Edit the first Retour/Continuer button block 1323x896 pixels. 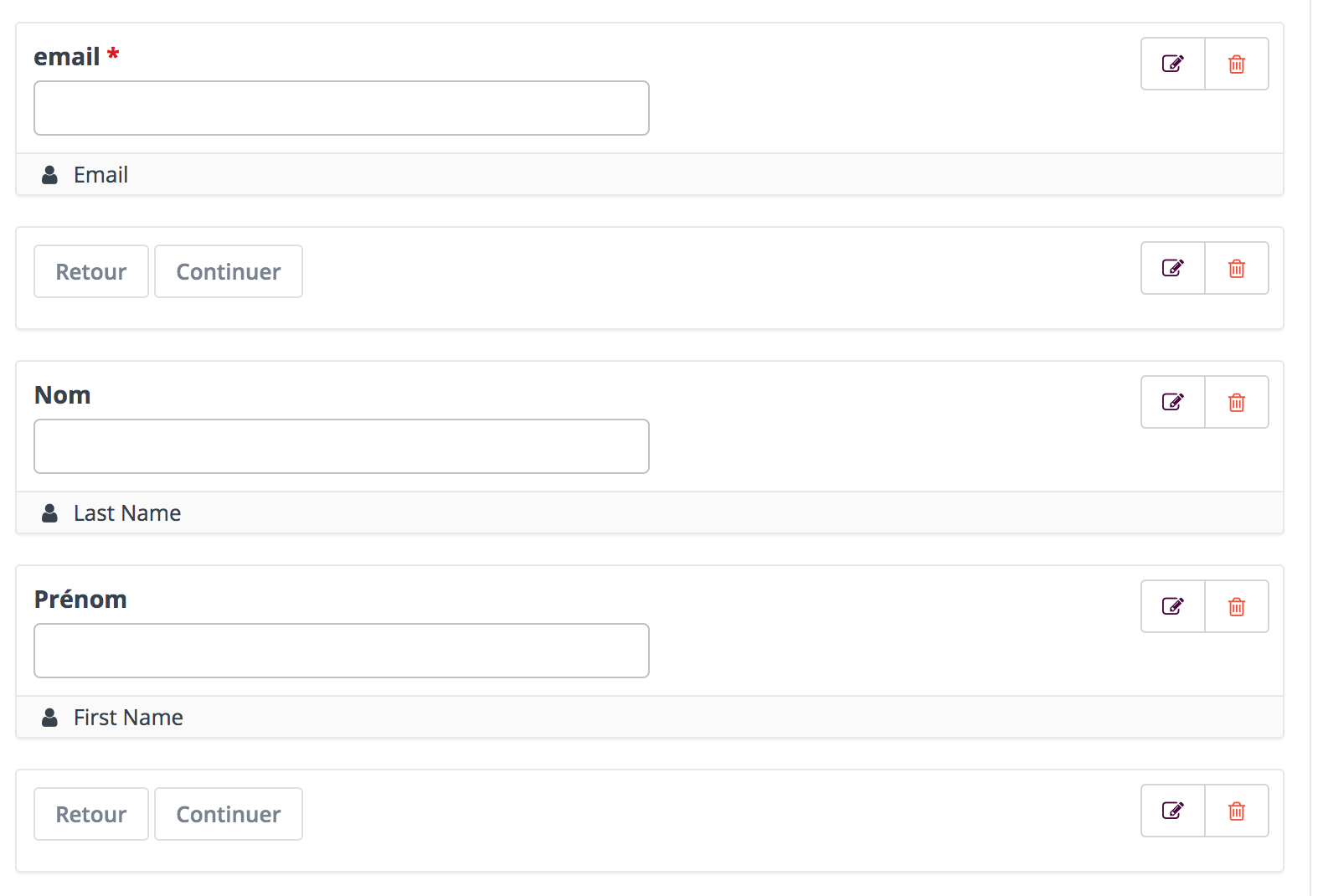(1173, 268)
